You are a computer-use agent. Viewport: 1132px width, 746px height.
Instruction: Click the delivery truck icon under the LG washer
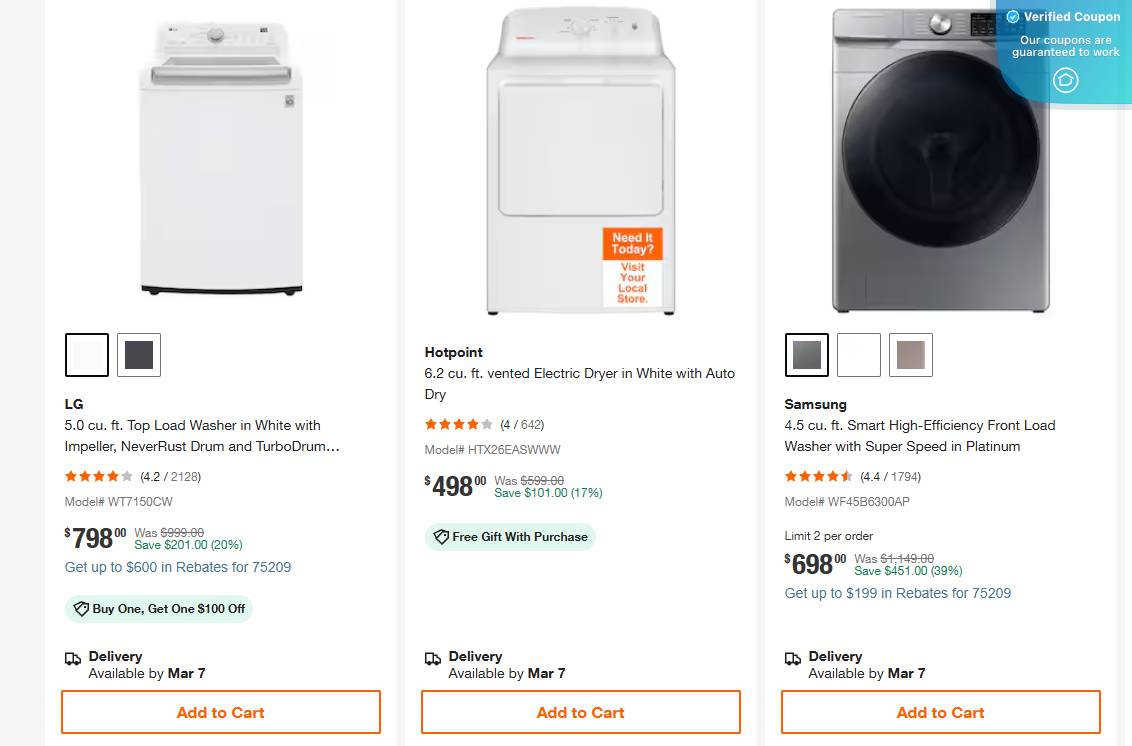[x=73, y=657]
